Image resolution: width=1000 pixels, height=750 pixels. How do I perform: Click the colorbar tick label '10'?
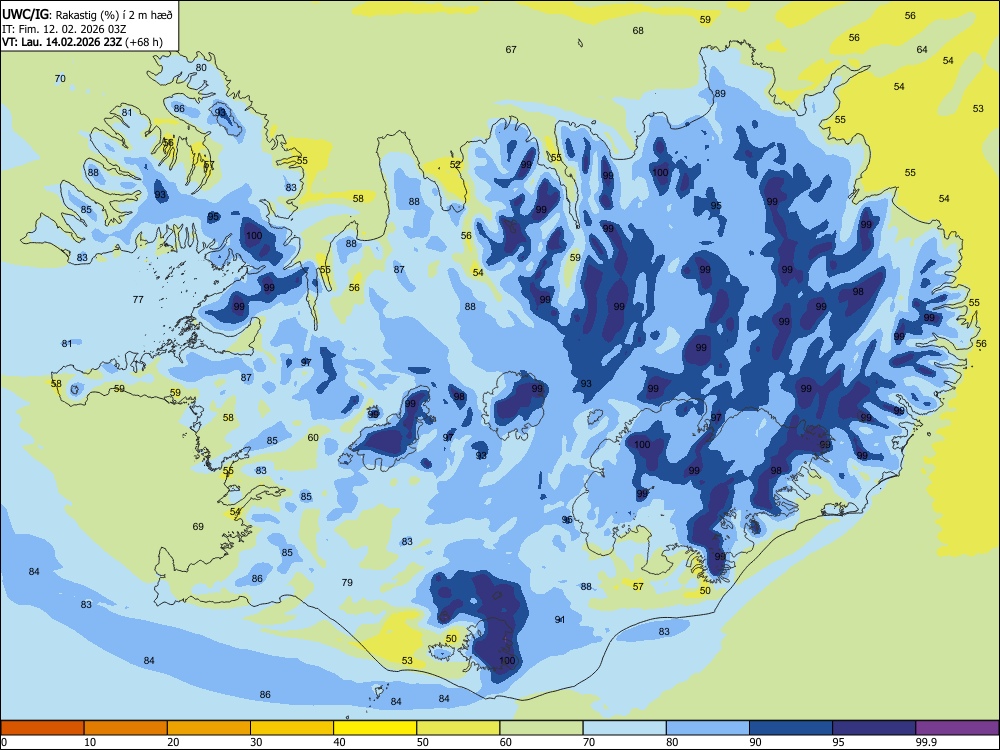(90, 742)
